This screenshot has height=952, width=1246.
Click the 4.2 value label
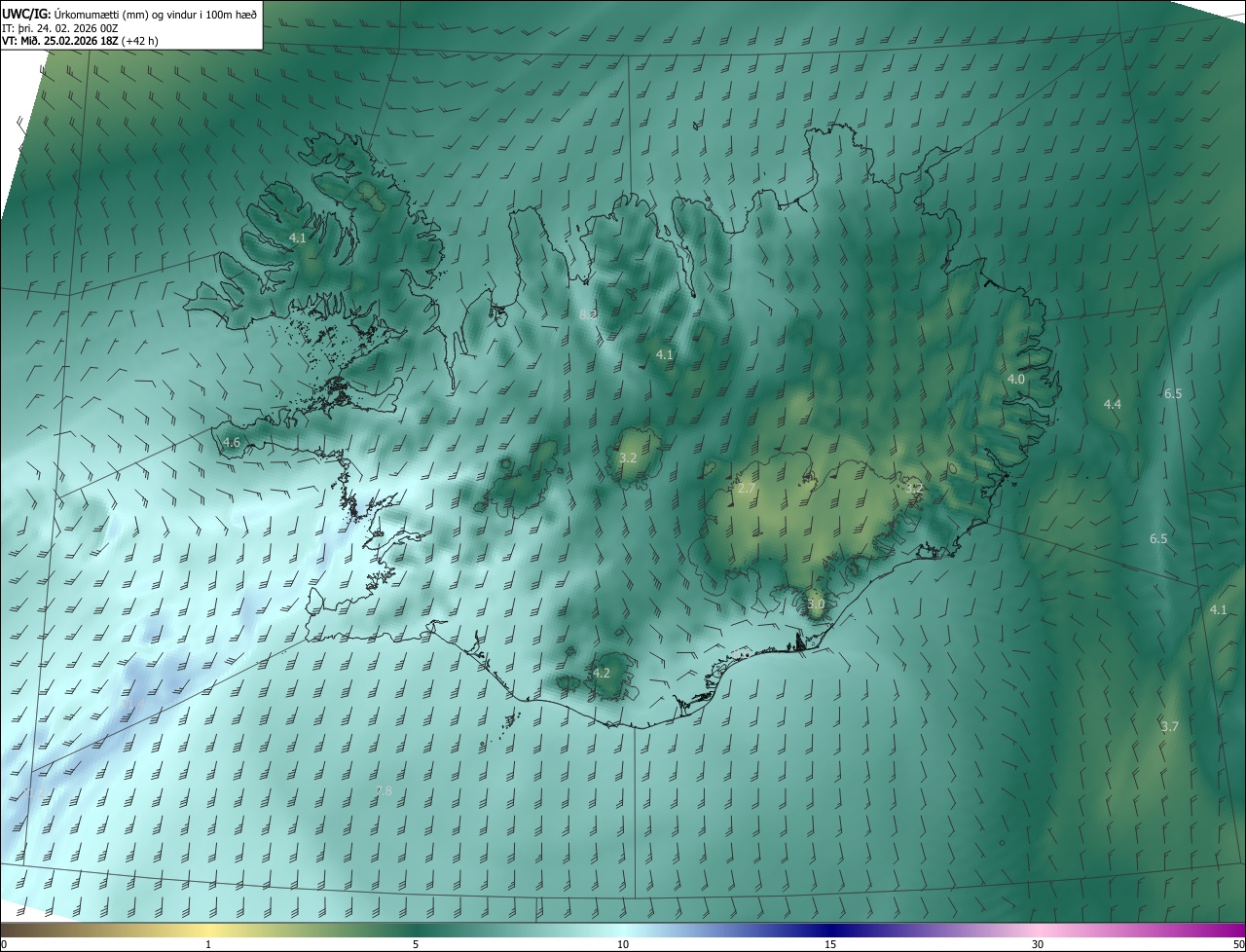click(x=602, y=673)
